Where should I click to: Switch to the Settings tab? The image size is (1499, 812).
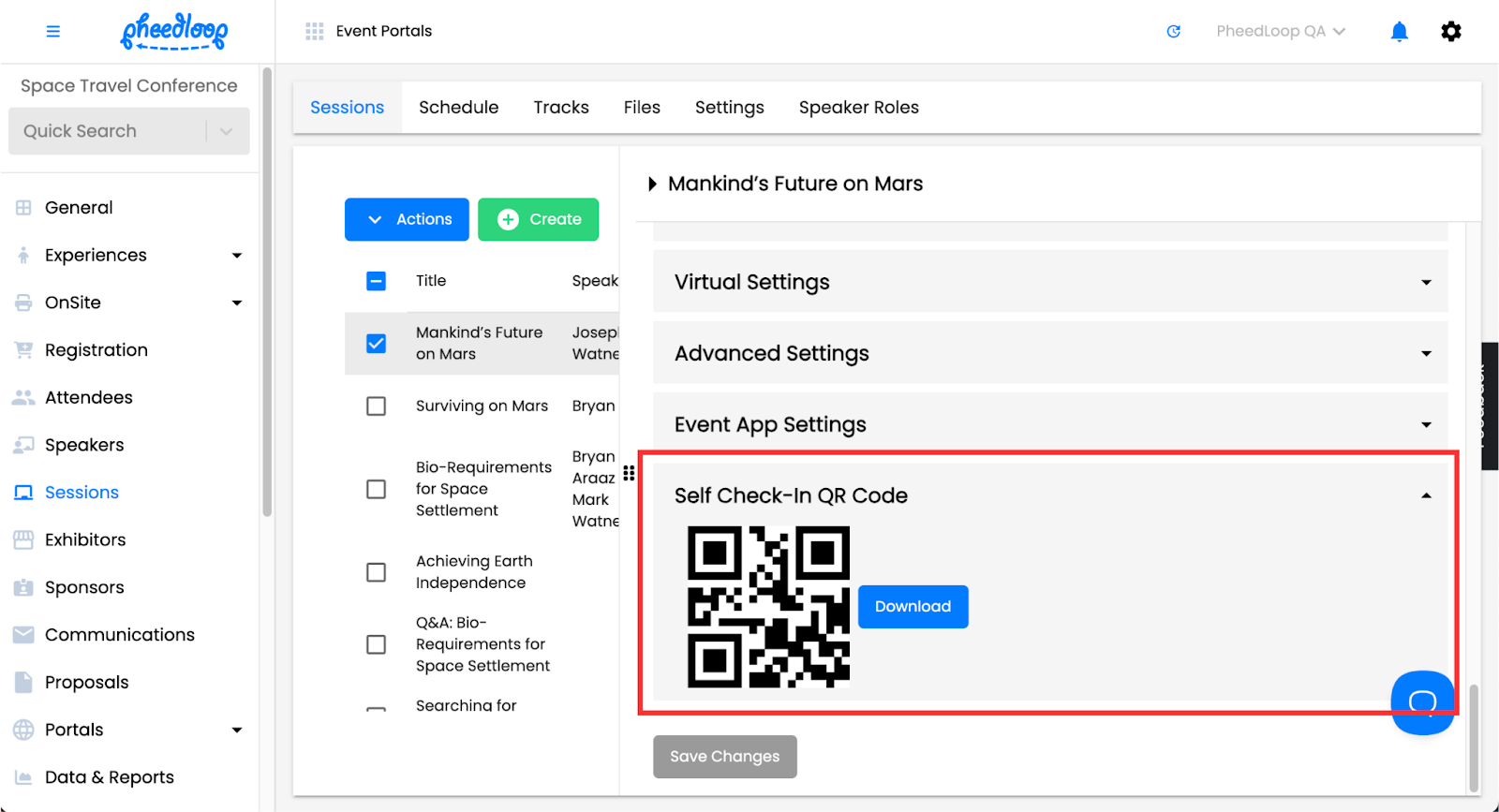point(730,108)
